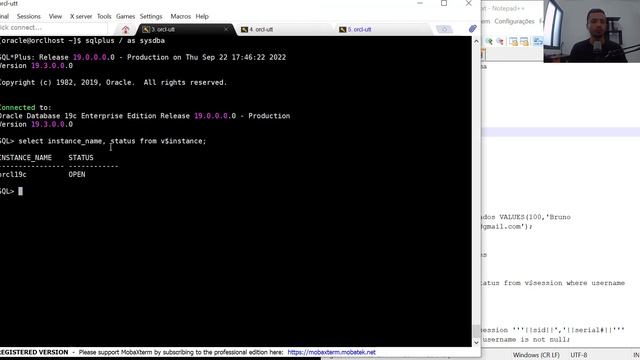Click the zoom in icon in Notepad++ toolbar
The image size is (640, 360).
tap(489, 41)
